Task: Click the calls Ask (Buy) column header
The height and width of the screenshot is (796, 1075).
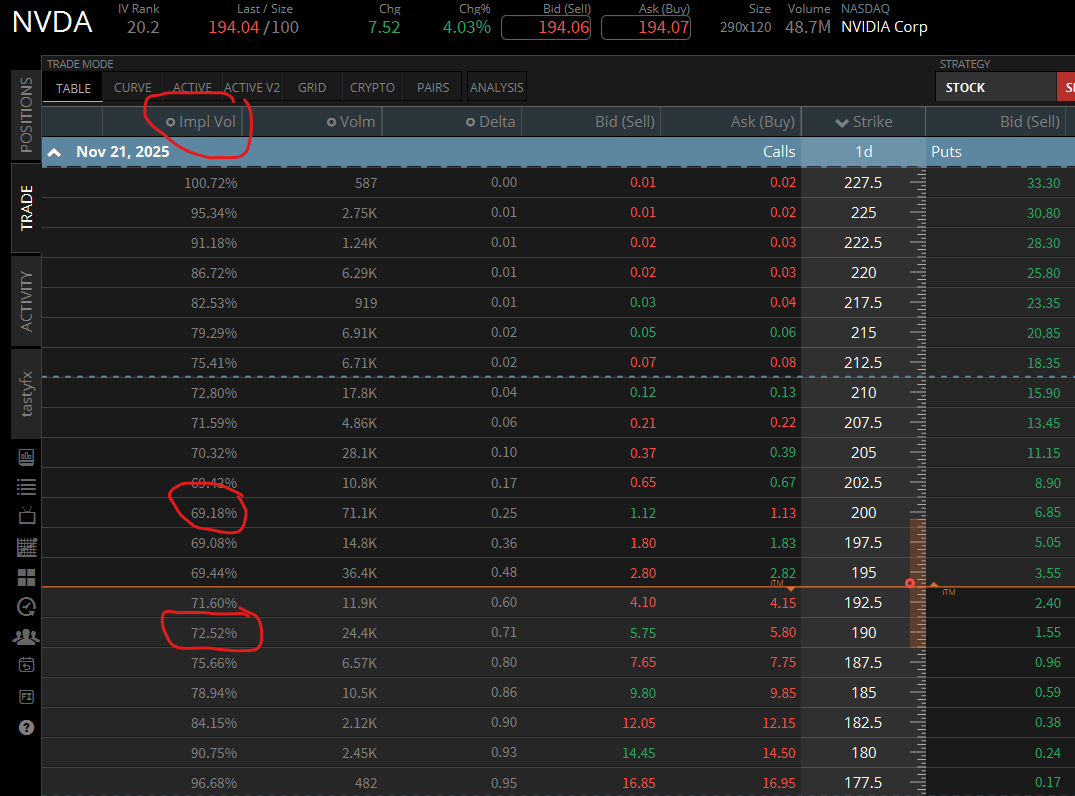Action: (x=762, y=122)
